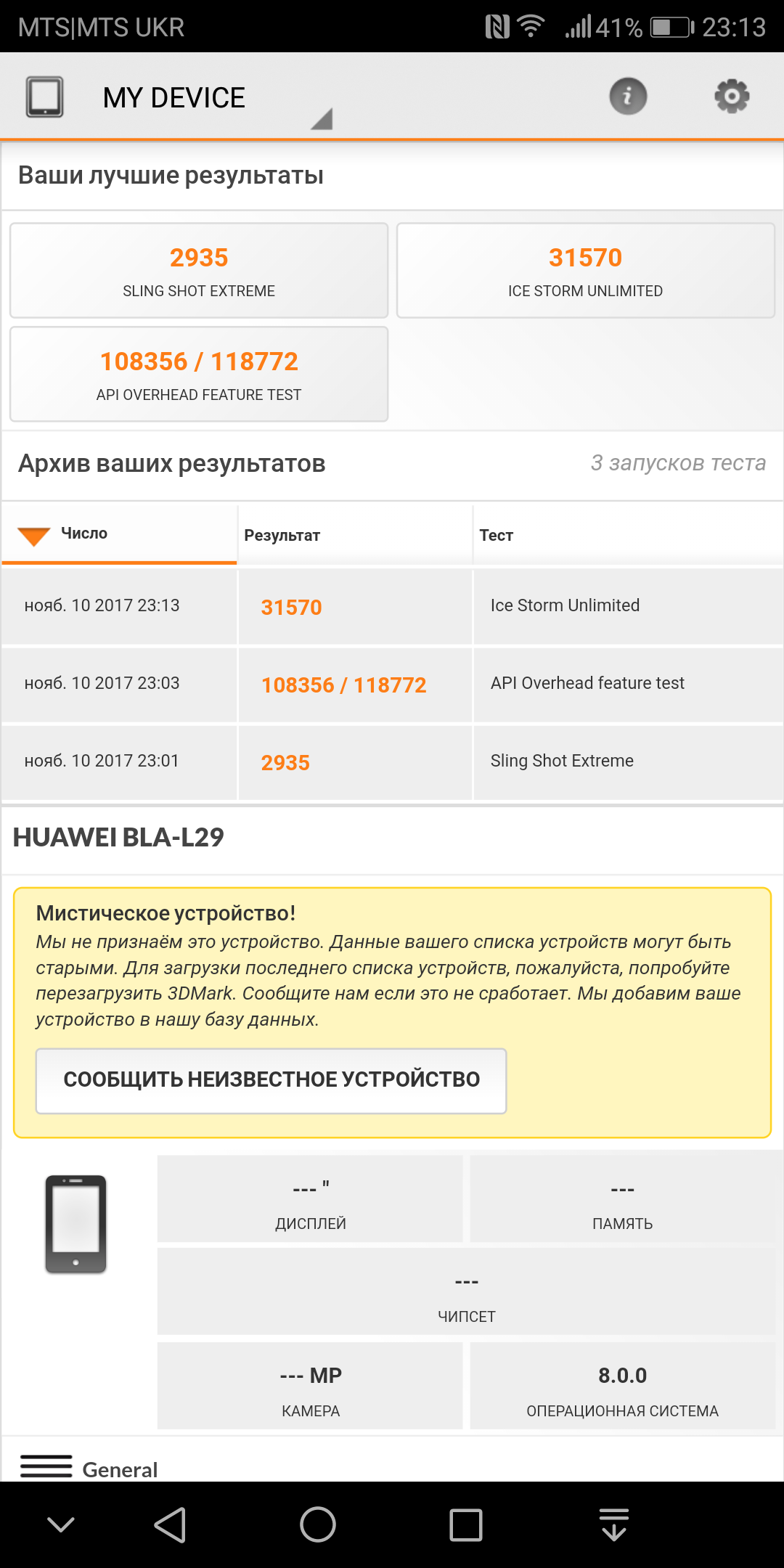Open the Ice Storm Unlimited 31570 best result card
The width and height of the screenshot is (784, 1568).
click(586, 270)
